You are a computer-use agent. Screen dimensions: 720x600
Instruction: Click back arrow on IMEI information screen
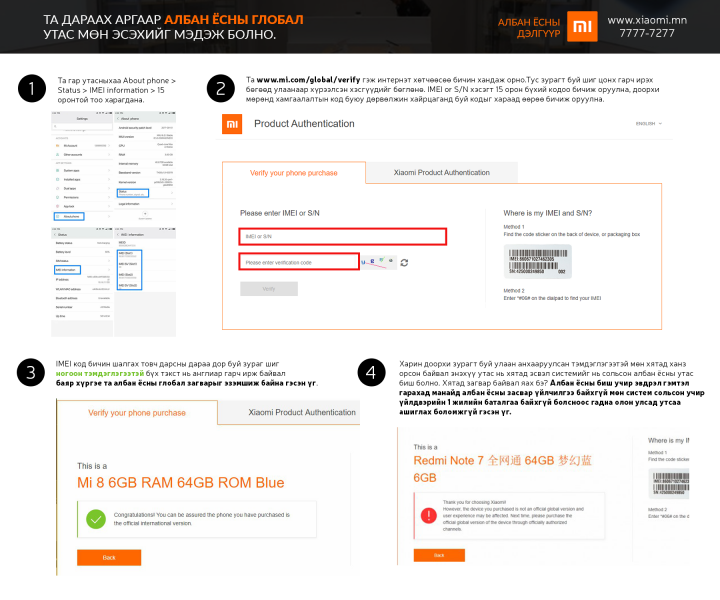118,235
